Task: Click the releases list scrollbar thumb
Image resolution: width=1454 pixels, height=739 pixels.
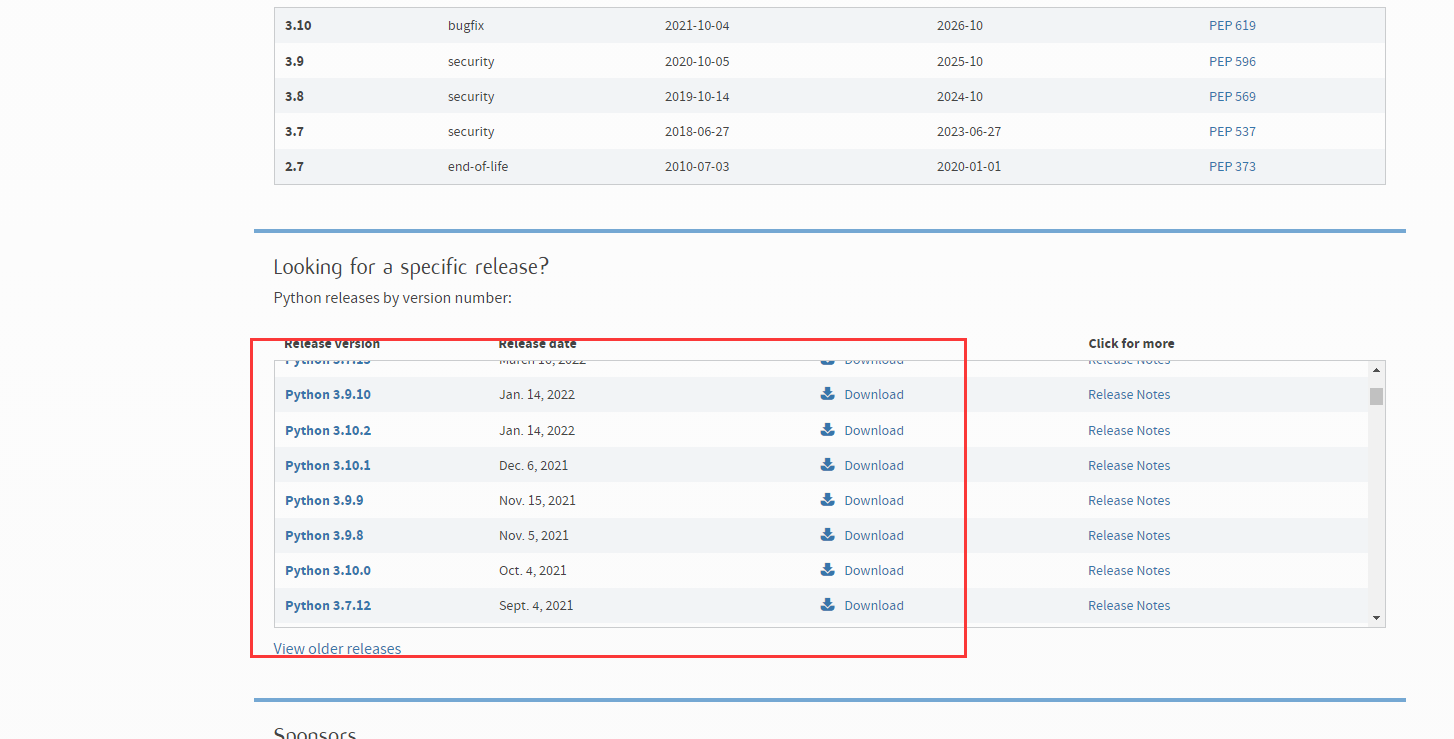Action: coord(1377,396)
